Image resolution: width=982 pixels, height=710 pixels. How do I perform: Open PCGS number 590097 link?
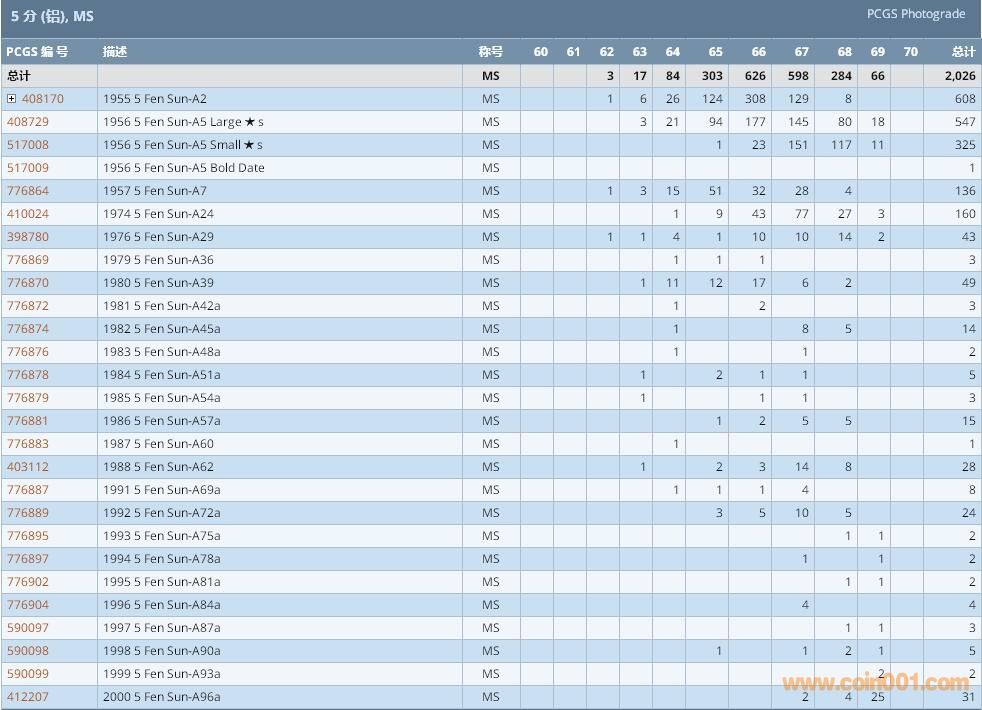(x=27, y=628)
